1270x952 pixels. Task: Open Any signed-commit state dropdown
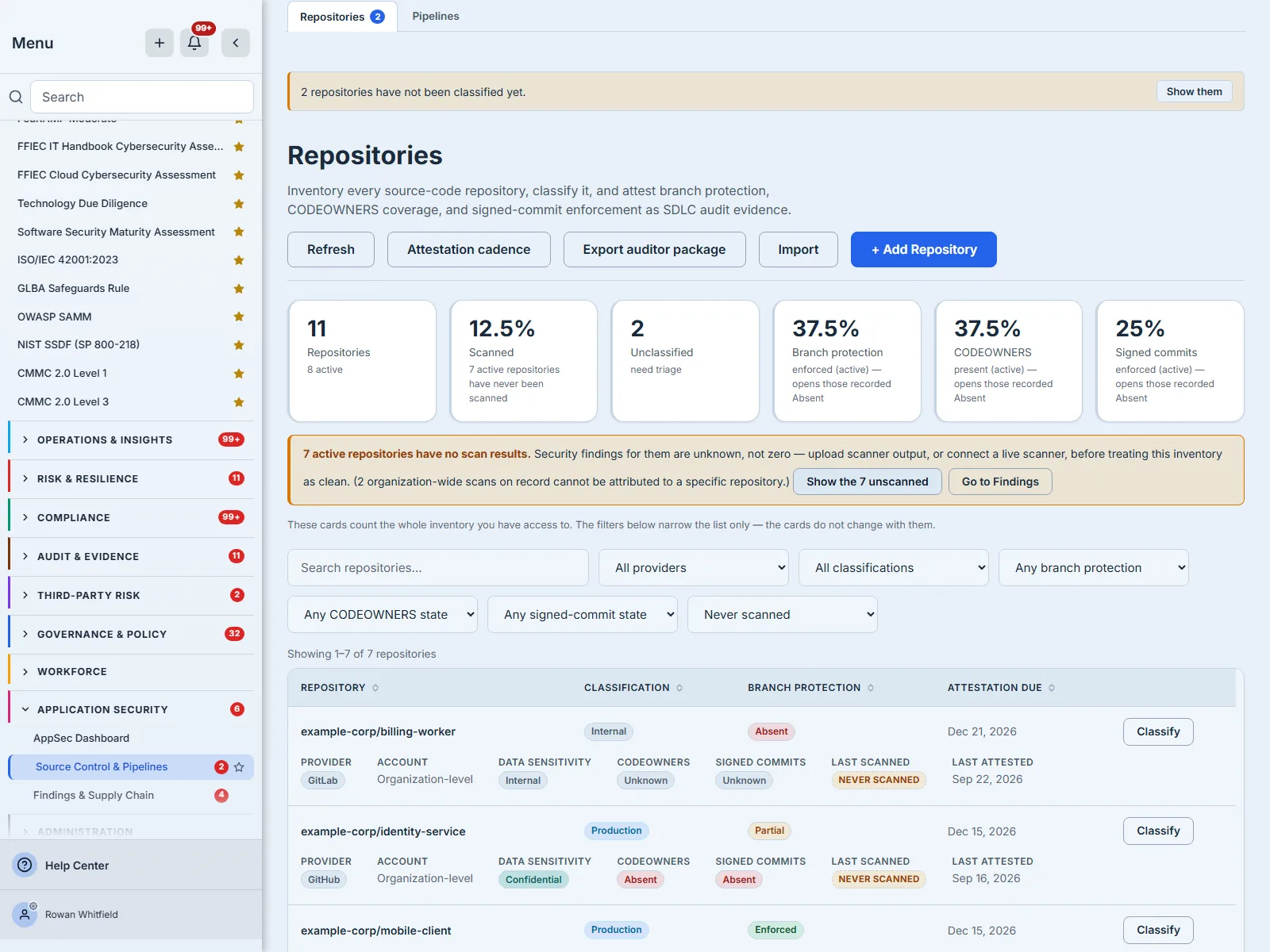[583, 615]
